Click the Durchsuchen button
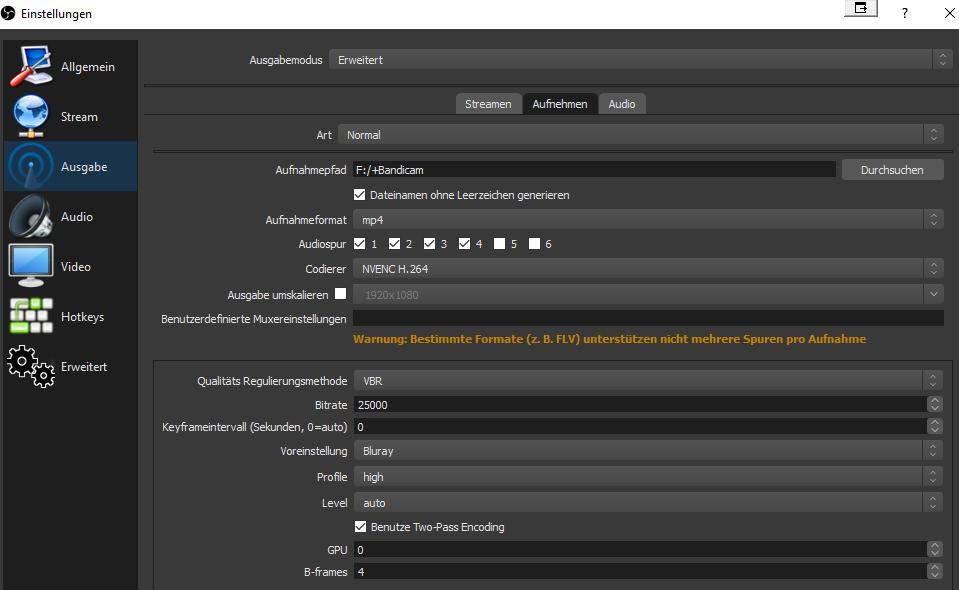 coord(892,170)
